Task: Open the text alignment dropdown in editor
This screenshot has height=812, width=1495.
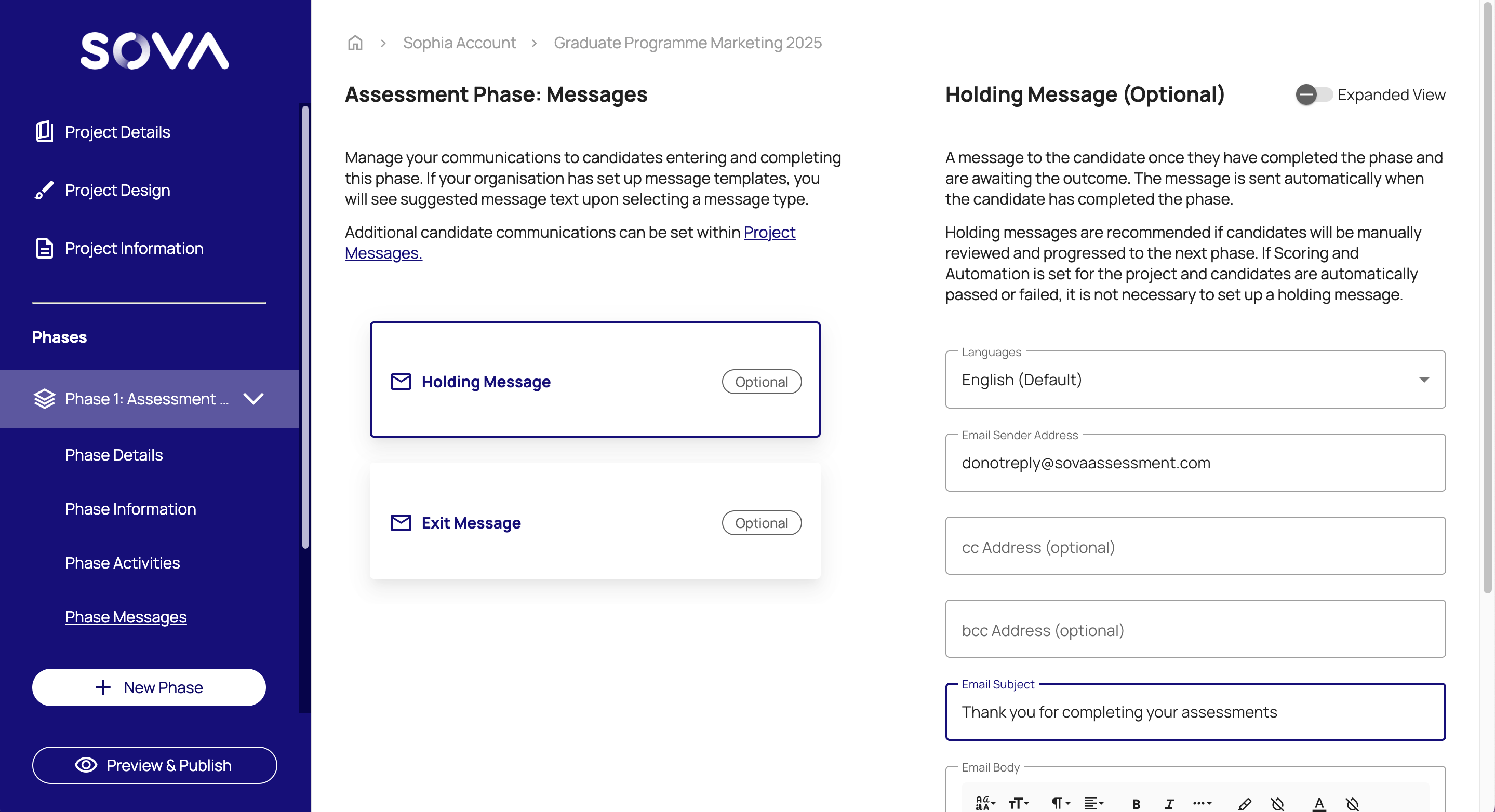Action: pyautogui.click(x=1093, y=803)
